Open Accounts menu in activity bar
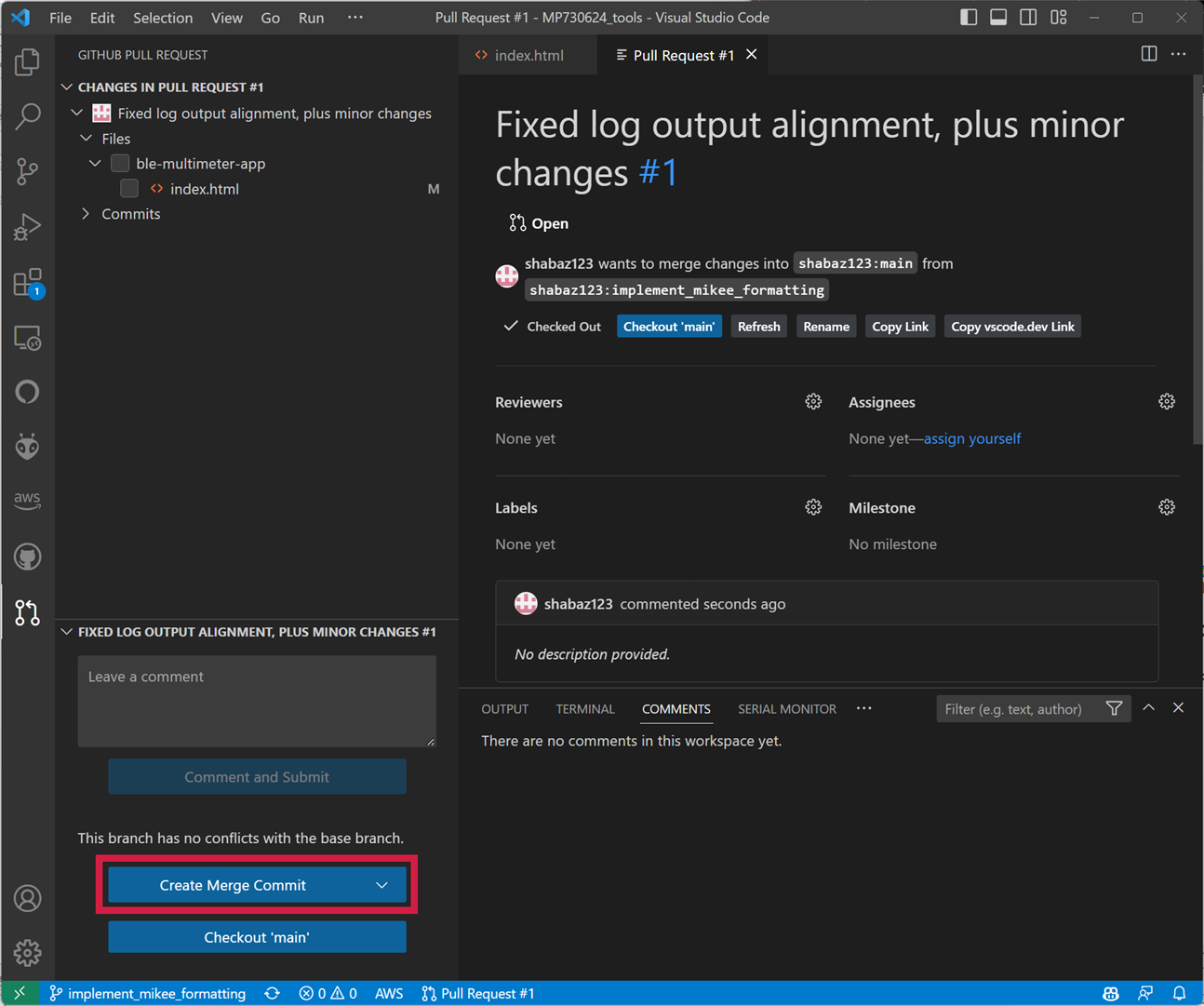 click(28, 898)
